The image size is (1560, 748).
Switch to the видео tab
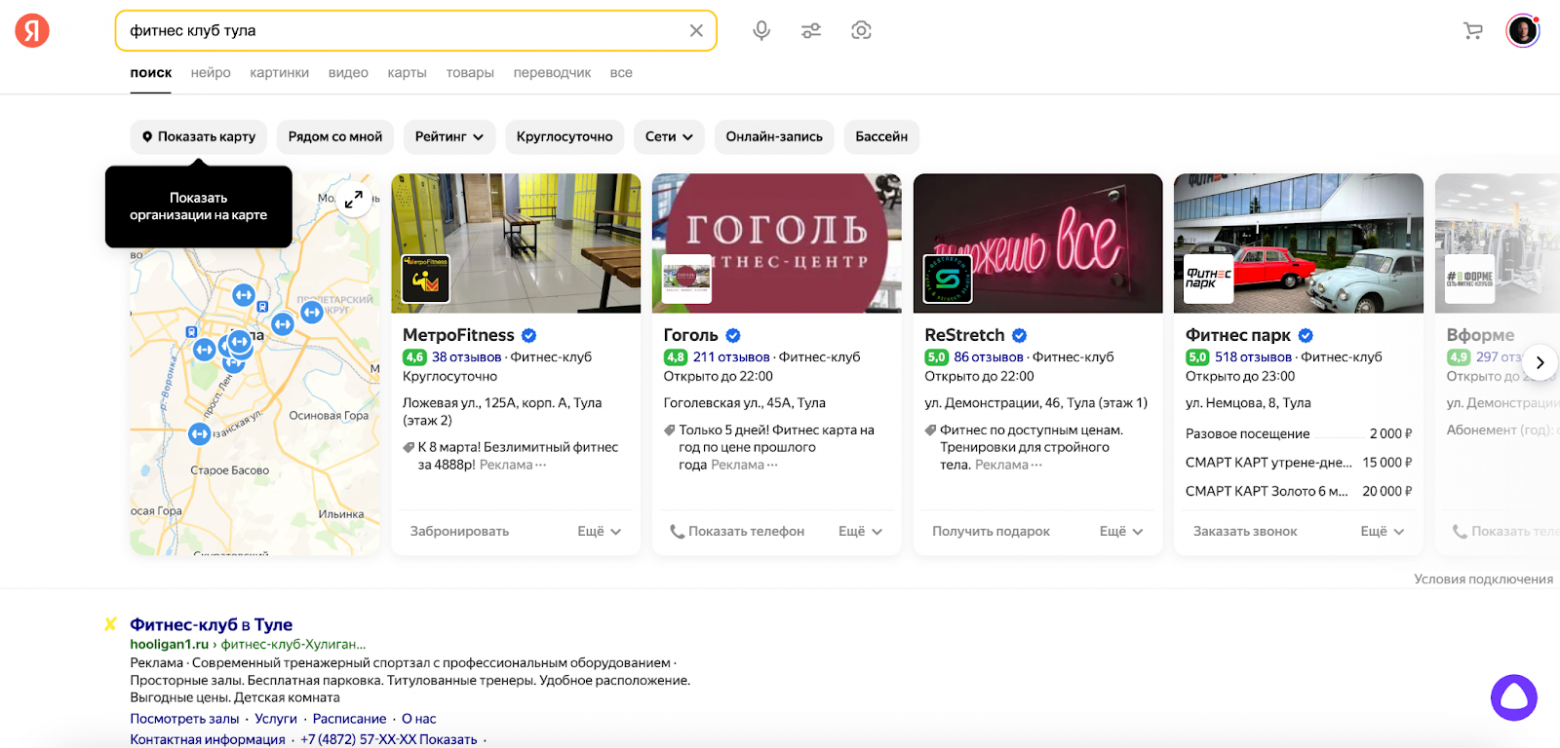[348, 73]
